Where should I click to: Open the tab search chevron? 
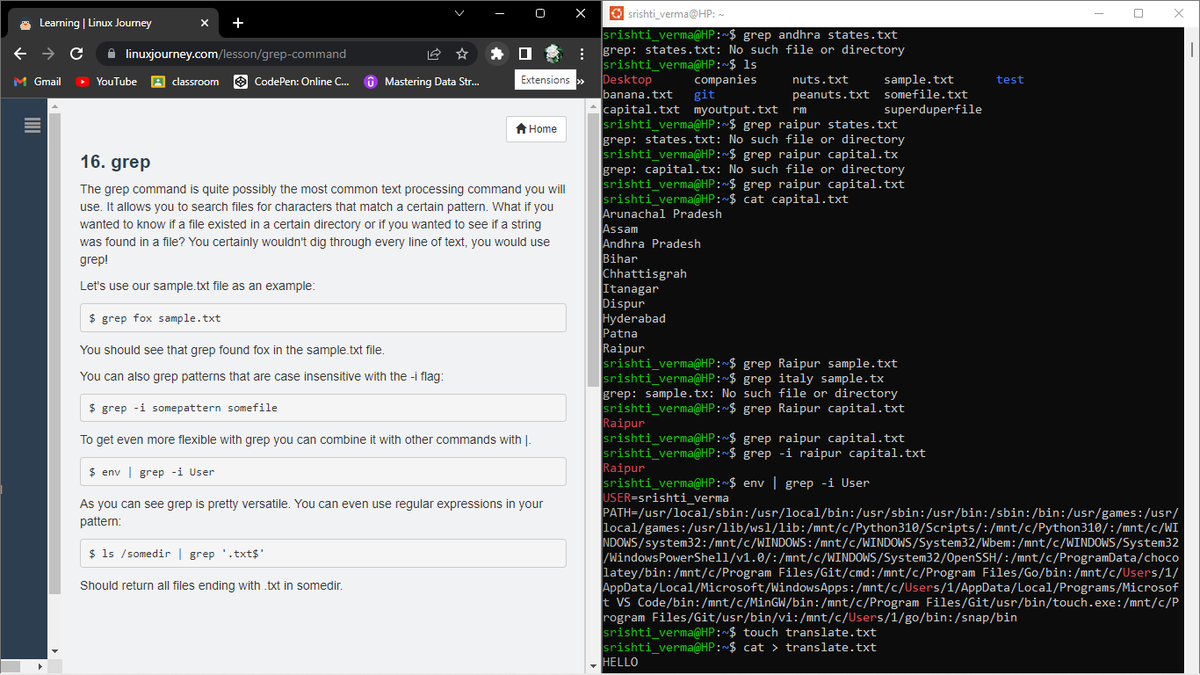pos(459,13)
